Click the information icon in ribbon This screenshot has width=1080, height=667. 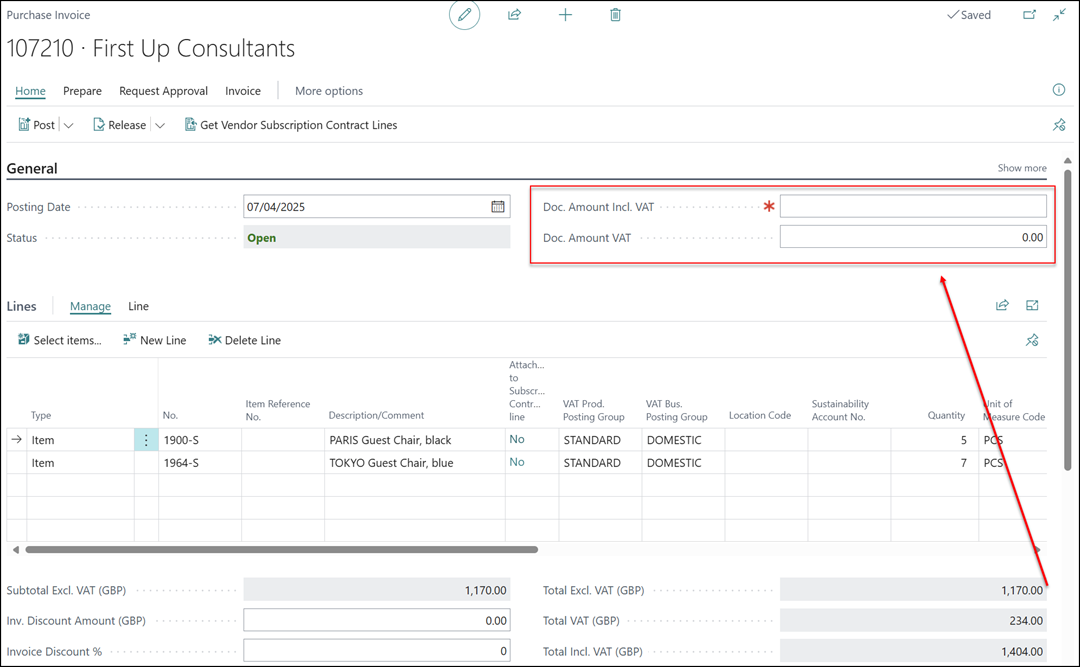1059,90
